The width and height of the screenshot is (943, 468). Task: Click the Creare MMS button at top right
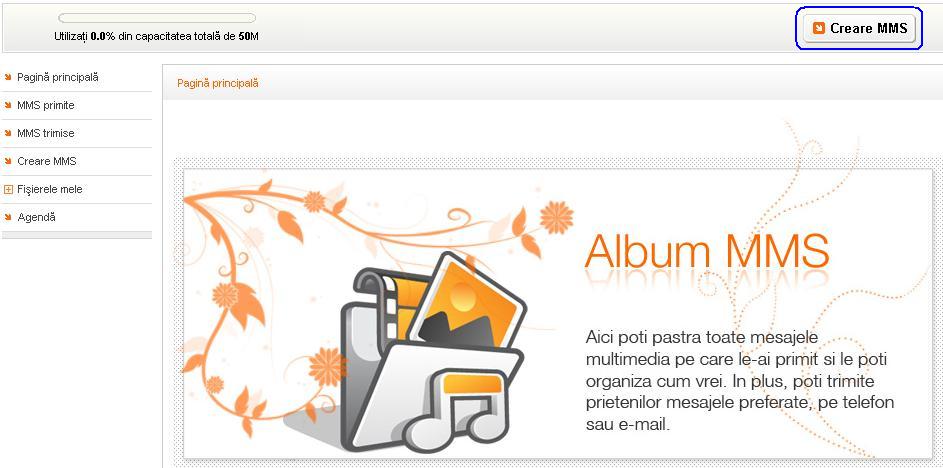(x=859, y=28)
